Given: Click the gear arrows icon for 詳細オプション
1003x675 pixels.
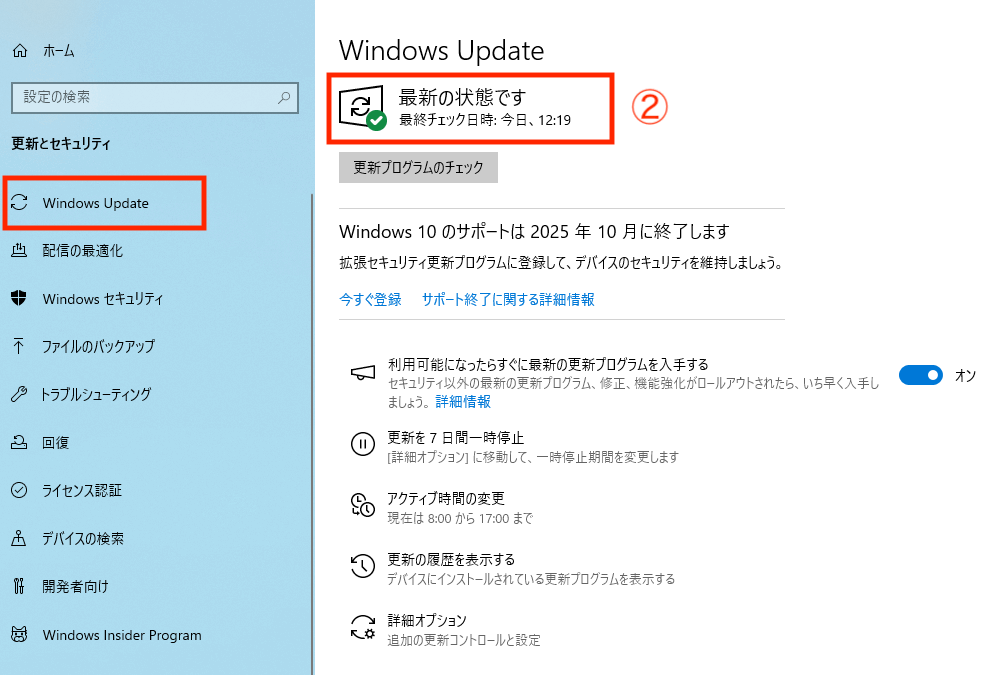Looking at the screenshot, I should (363, 626).
